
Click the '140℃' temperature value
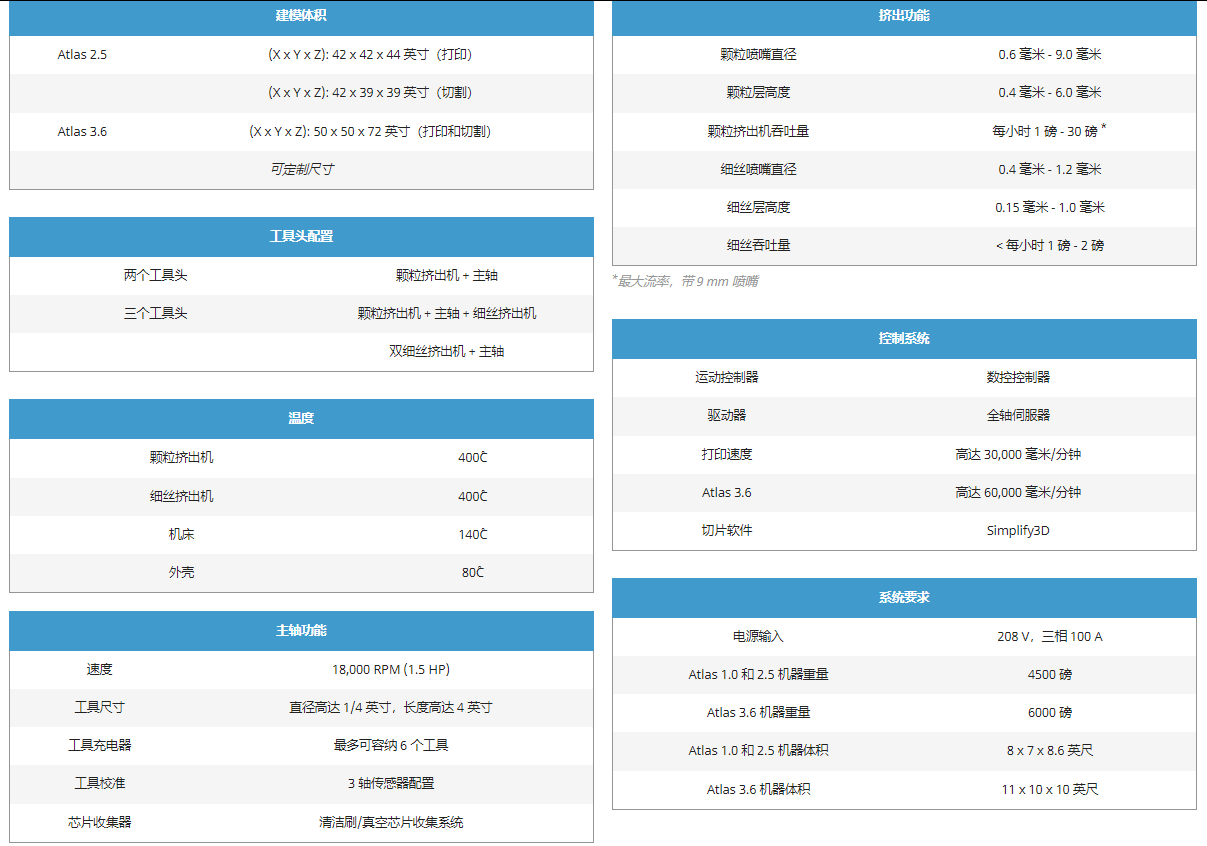[x=473, y=535]
